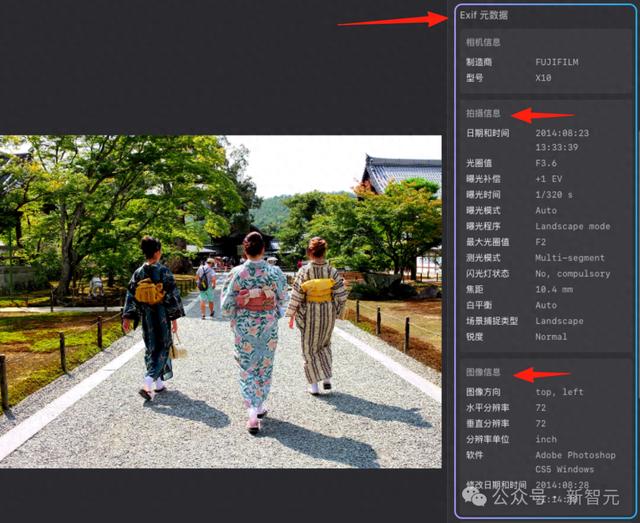Click the inch resolution unit value
The width and height of the screenshot is (640, 523).
(x=546, y=439)
